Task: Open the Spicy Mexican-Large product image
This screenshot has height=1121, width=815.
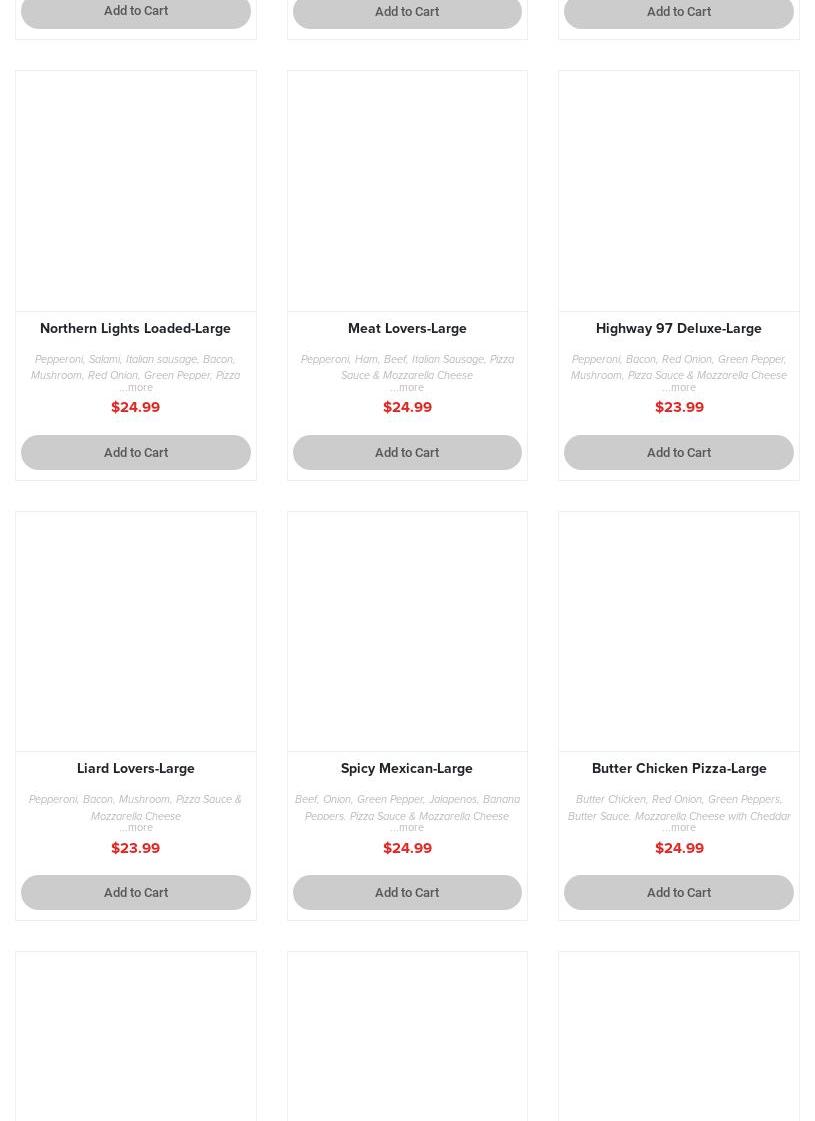Action: (x=407, y=631)
